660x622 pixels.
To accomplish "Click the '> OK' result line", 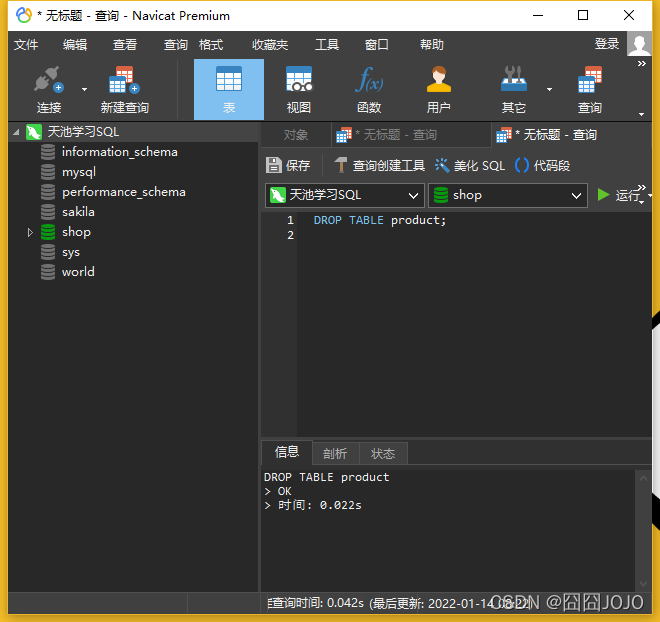I will tap(278, 491).
